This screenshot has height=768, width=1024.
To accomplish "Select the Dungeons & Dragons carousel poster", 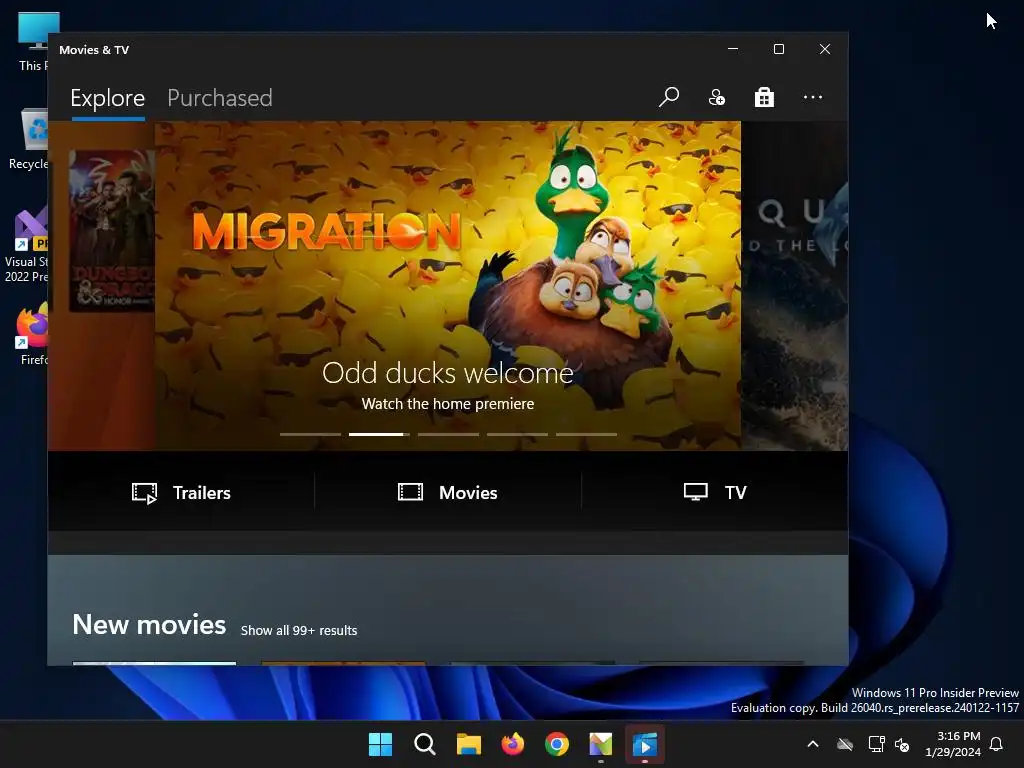I will coord(112,231).
